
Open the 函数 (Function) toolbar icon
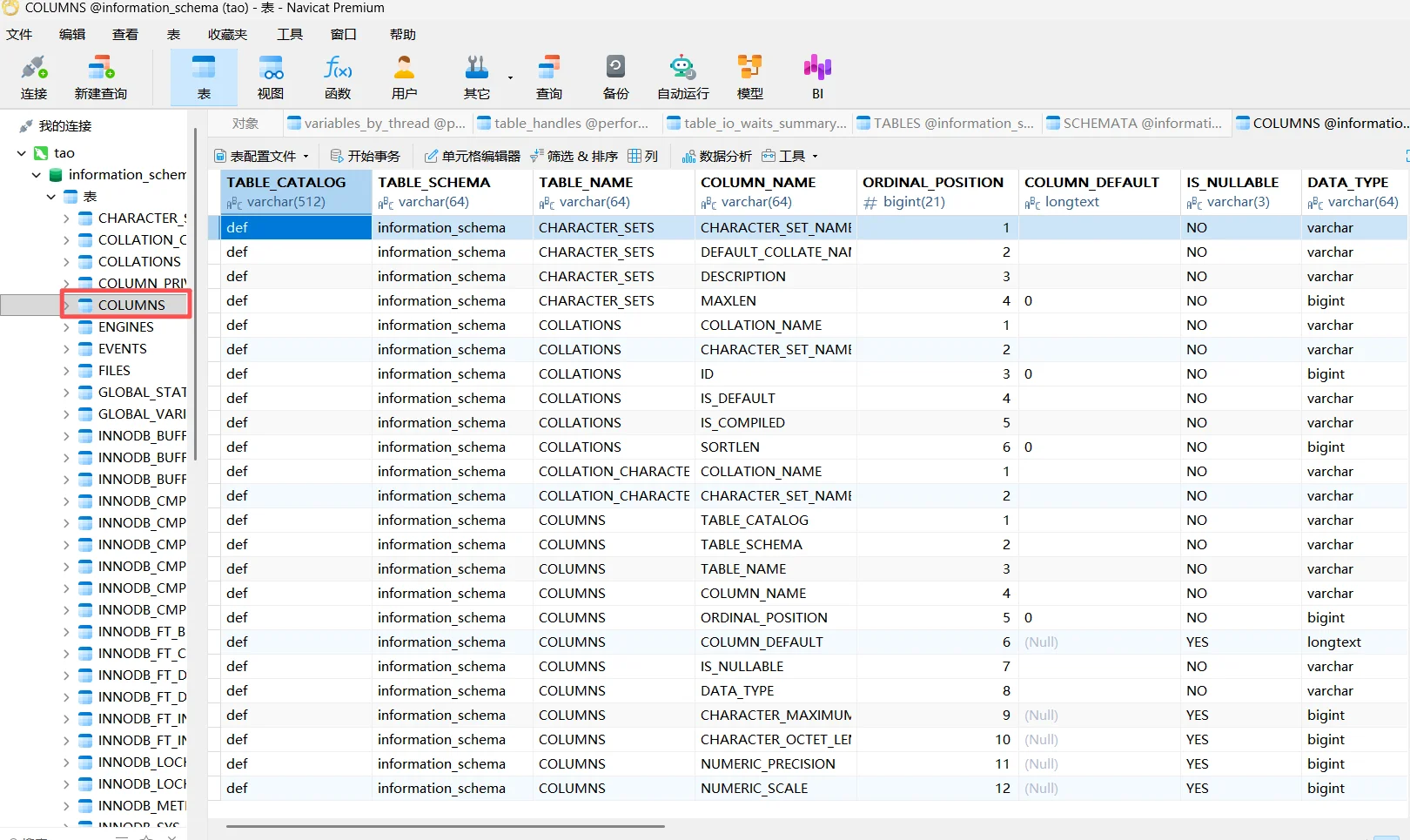338,77
